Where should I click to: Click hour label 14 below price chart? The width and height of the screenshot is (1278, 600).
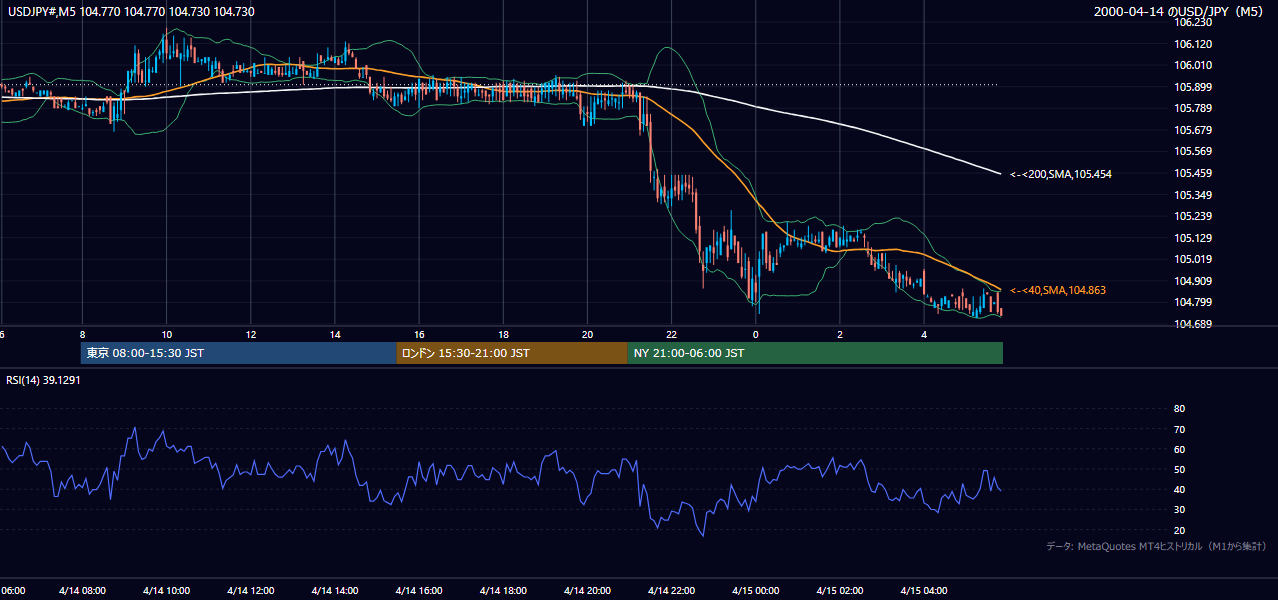[x=334, y=334]
